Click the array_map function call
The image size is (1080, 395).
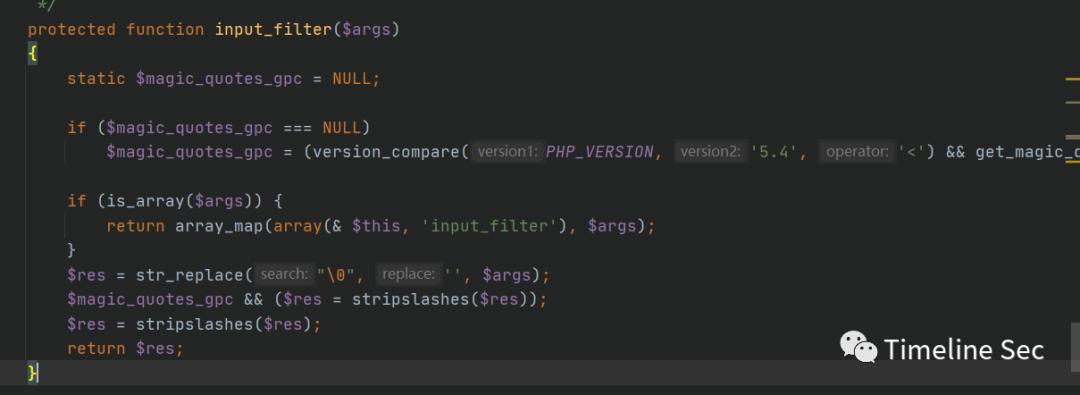click(219, 226)
